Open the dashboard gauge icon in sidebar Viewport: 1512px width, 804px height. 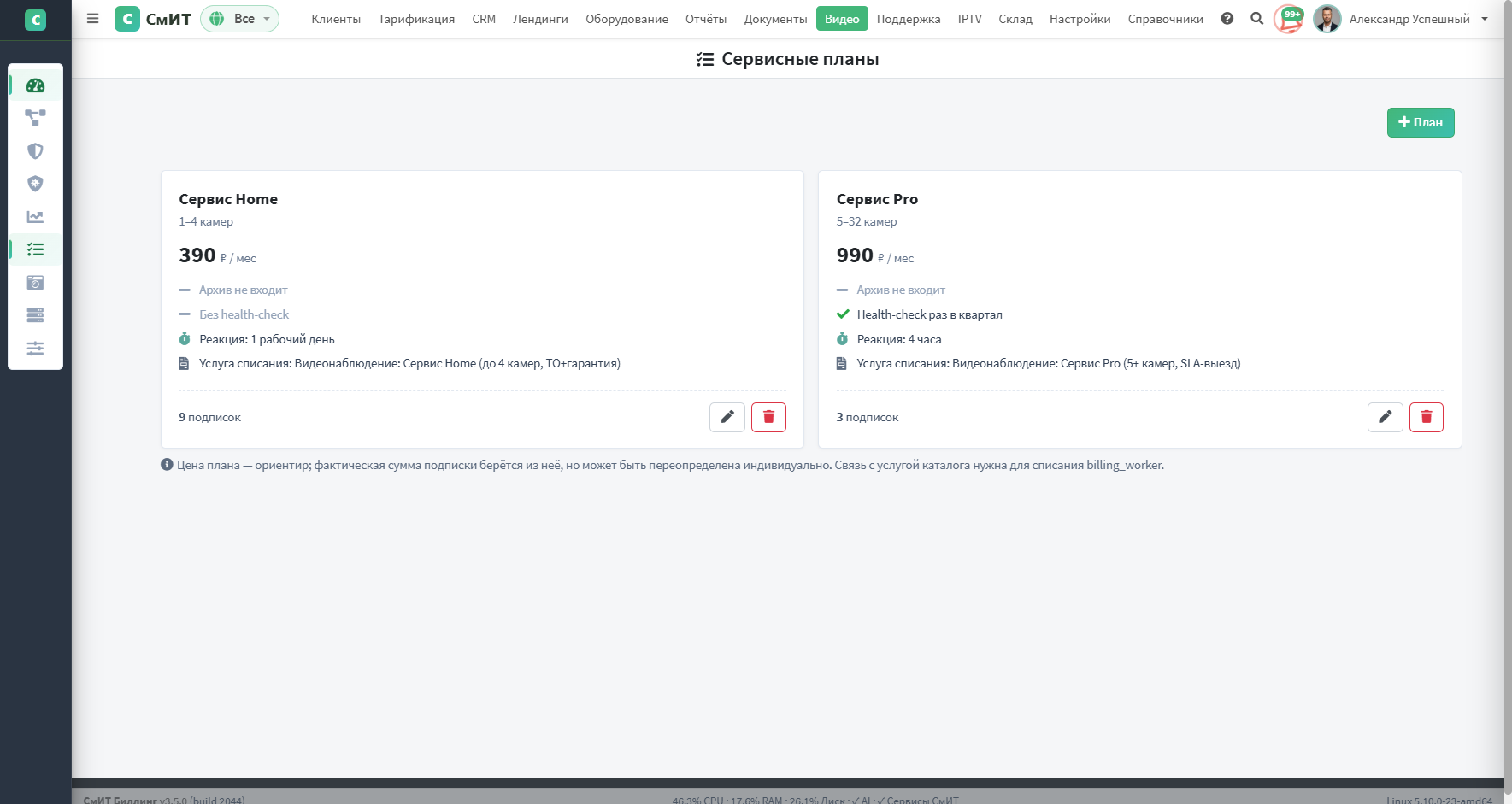[35, 85]
